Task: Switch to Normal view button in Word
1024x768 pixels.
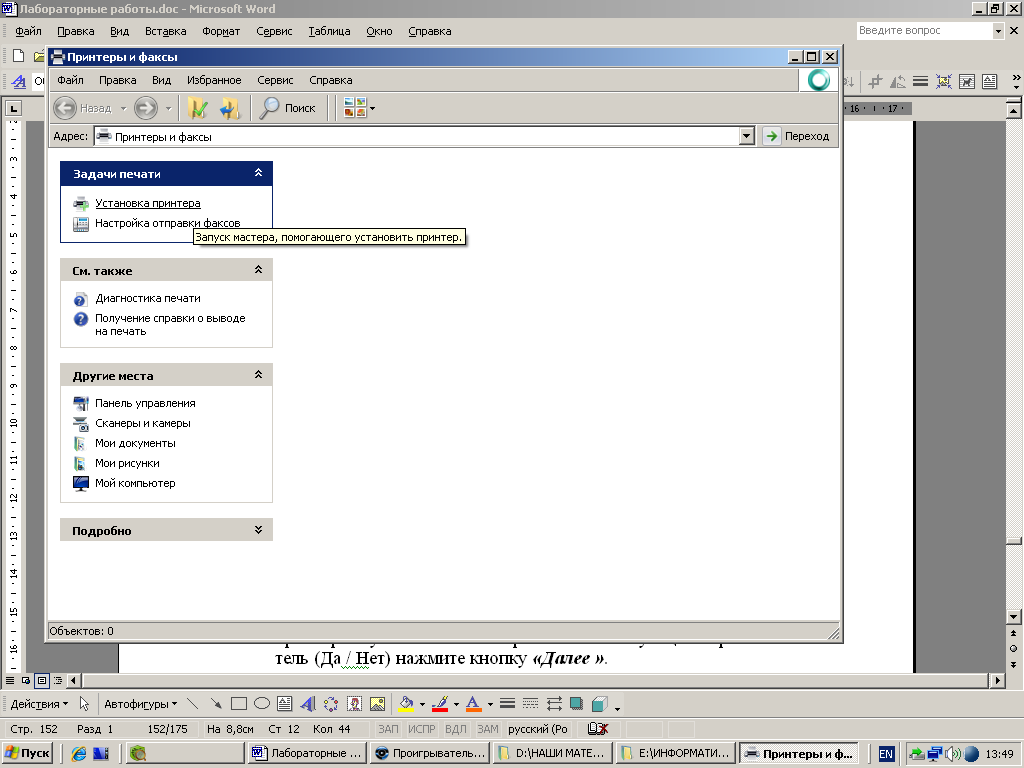Action: pyautogui.click(x=10, y=680)
